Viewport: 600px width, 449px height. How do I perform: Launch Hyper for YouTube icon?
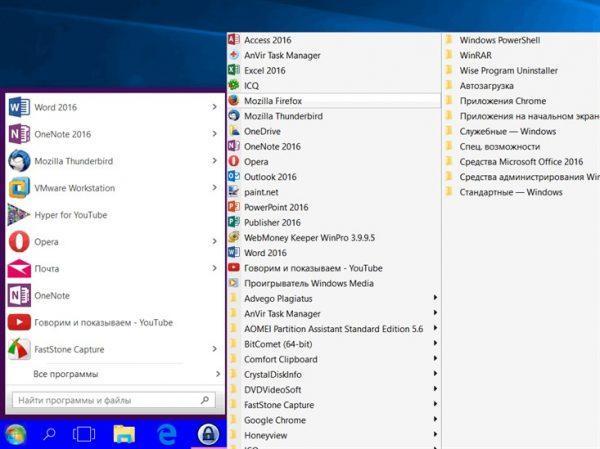pyautogui.click(x=18, y=215)
